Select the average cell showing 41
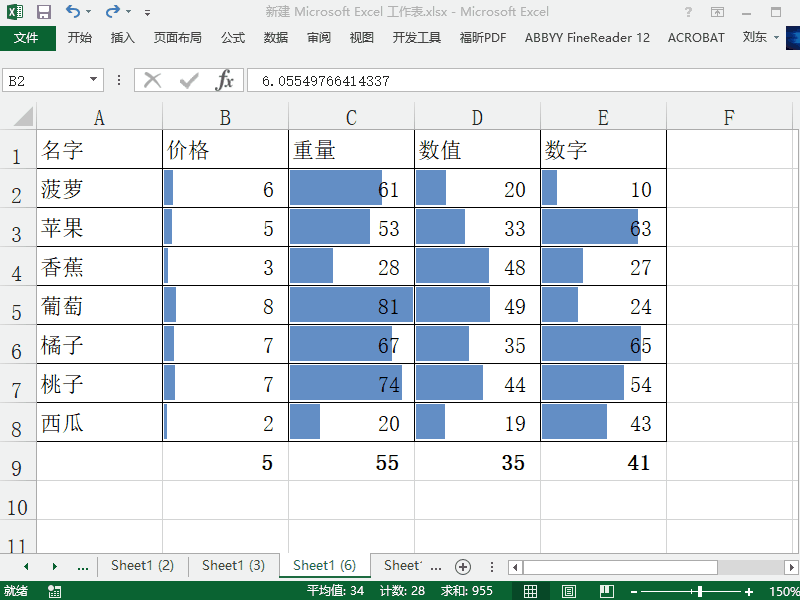Viewport: 800px width, 600px height. 604,461
